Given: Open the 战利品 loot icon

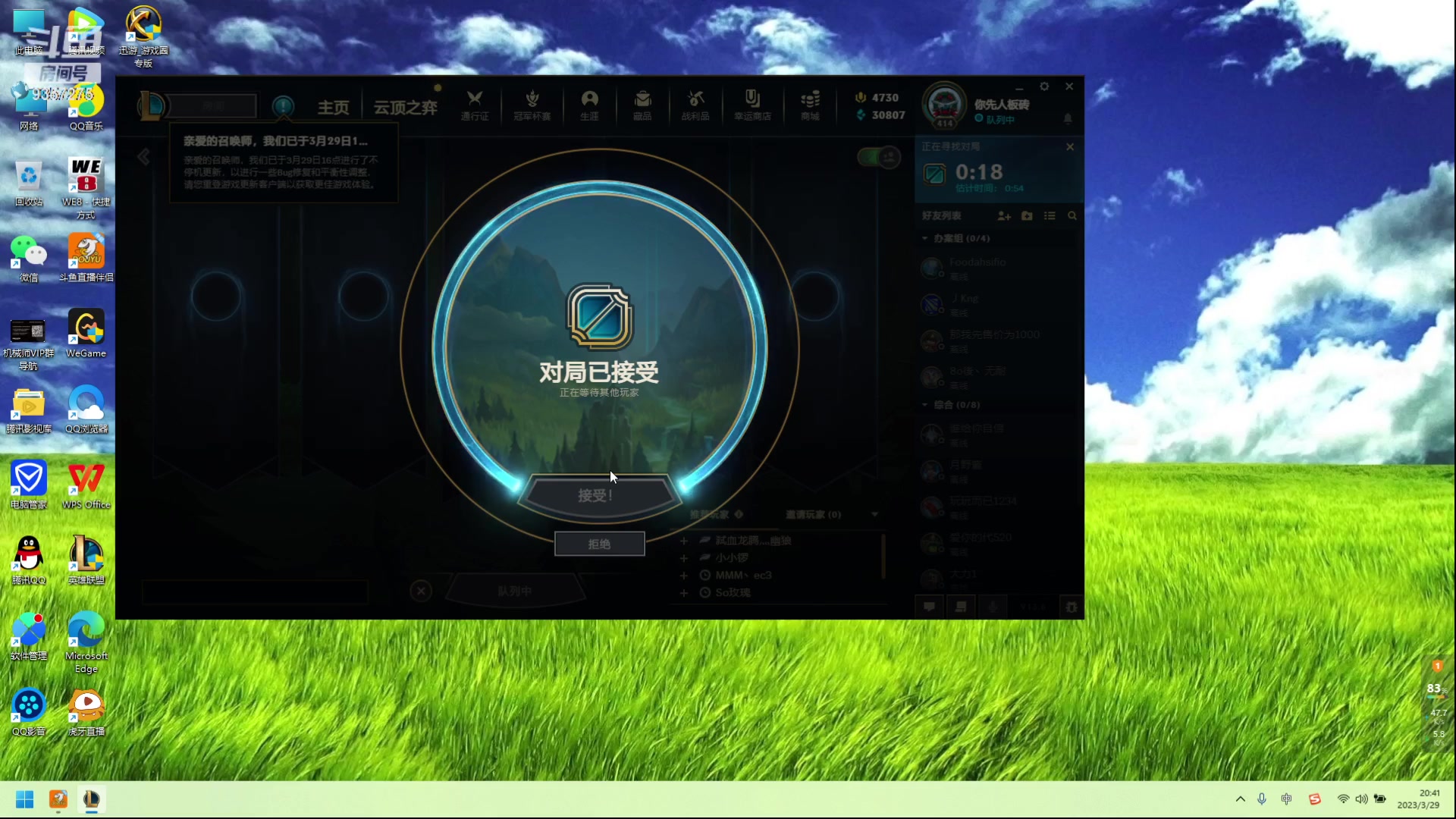Looking at the screenshot, I should pyautogui.click(x=695, y=105).
